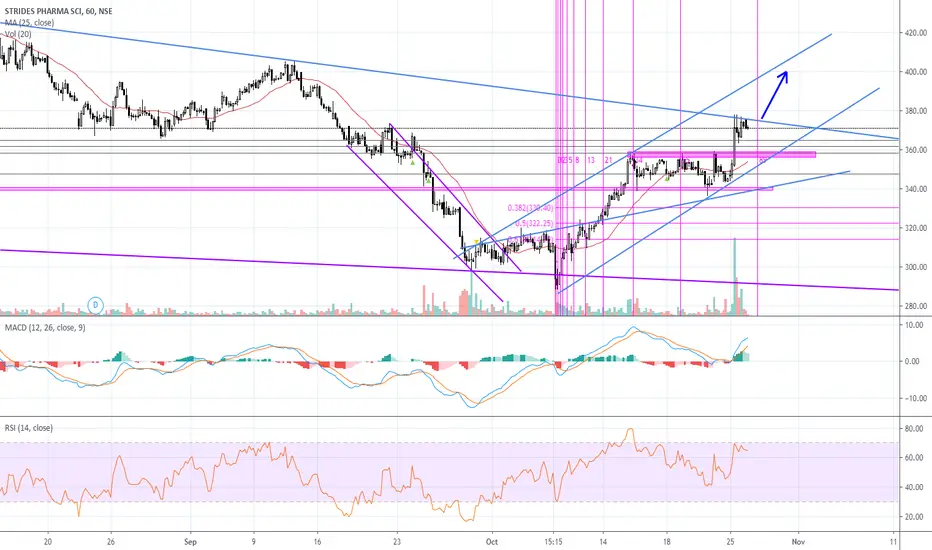Click the Fibonacci time zone 13 label
The image size is (932, 550).
591,160
